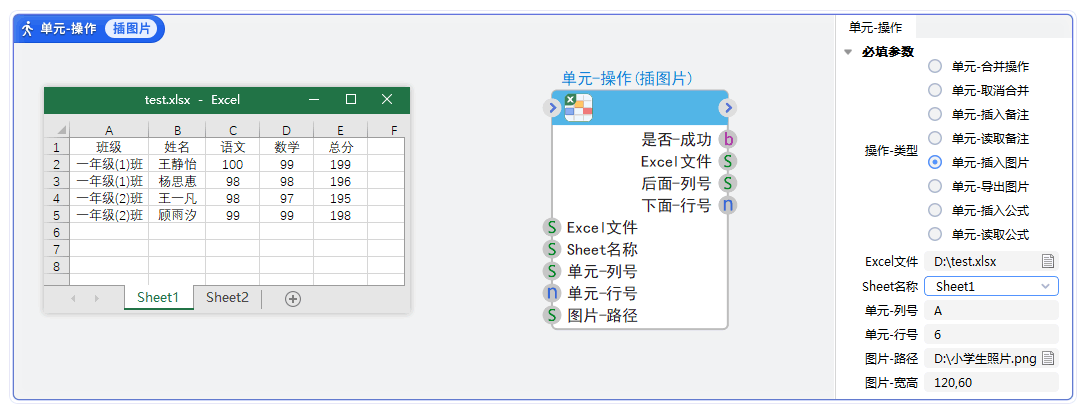Image resolution: width=1087 pixels, height=412 pixels.
Task: Click the 插图片 label badge
Action: [130, 29]
